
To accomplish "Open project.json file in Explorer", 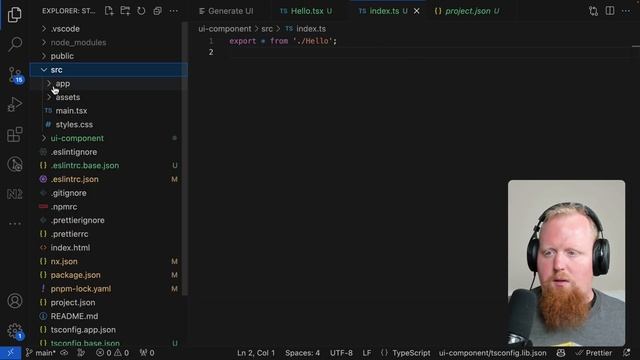I will (x=109, y=302).
